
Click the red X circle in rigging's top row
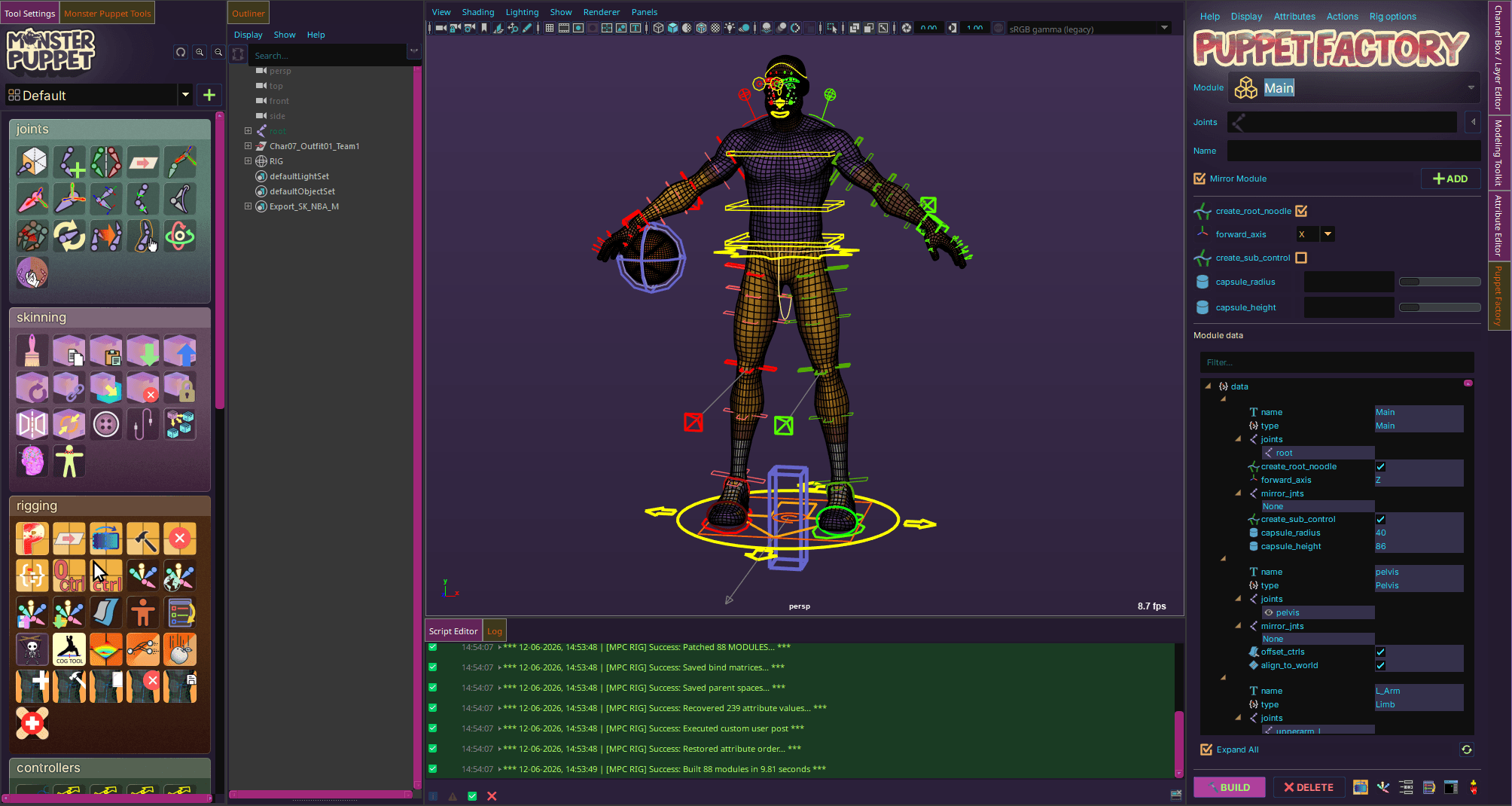180,539
